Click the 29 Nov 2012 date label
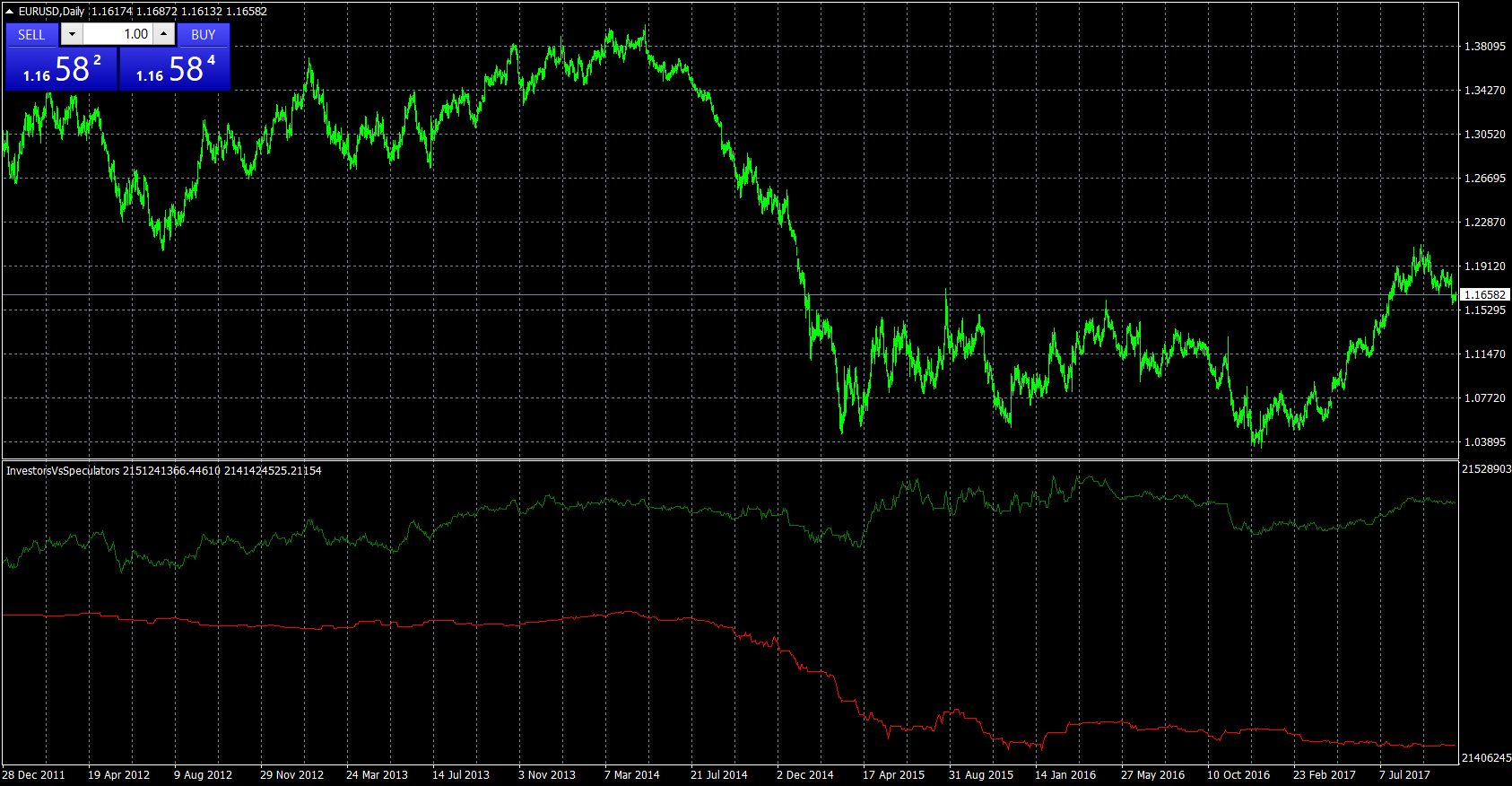This screenshot has width=1512, height=786. 291,774
